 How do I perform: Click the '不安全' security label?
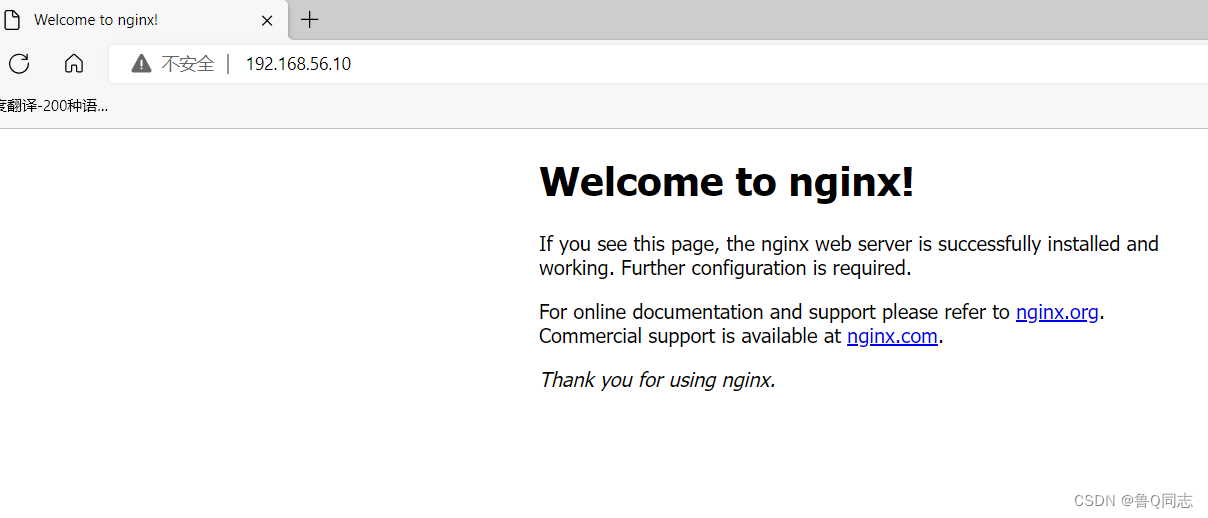tap(188, 64)
